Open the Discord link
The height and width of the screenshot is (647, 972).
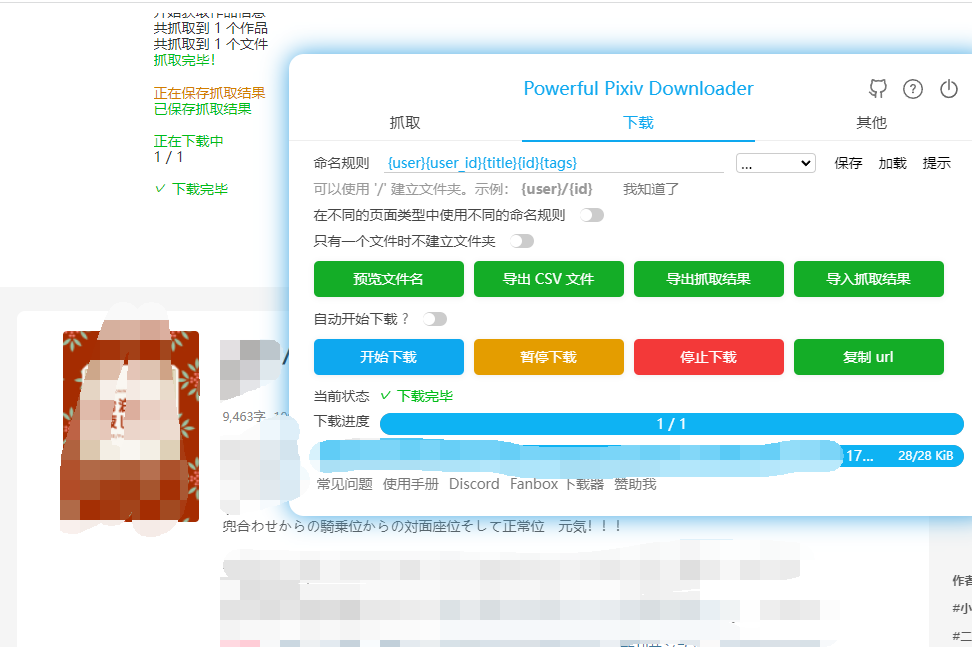(x=474, y=484)
